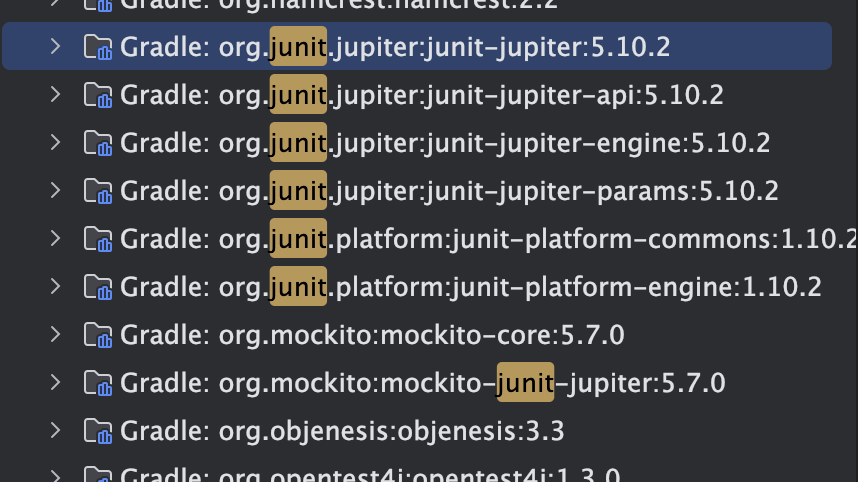Expand the mockito-junit-jupiter:5.7.0 library node

click(x=55, y=382)
